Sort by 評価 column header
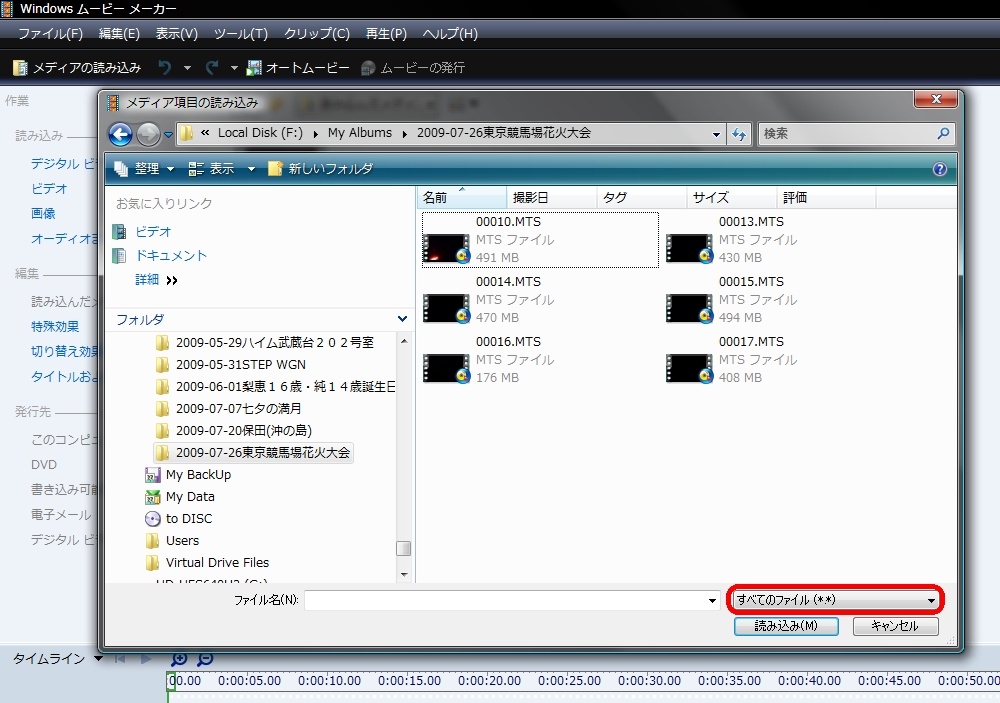The width and height of the screenshot is (1000, 703). pyautogui.click(x=827, y=198)
